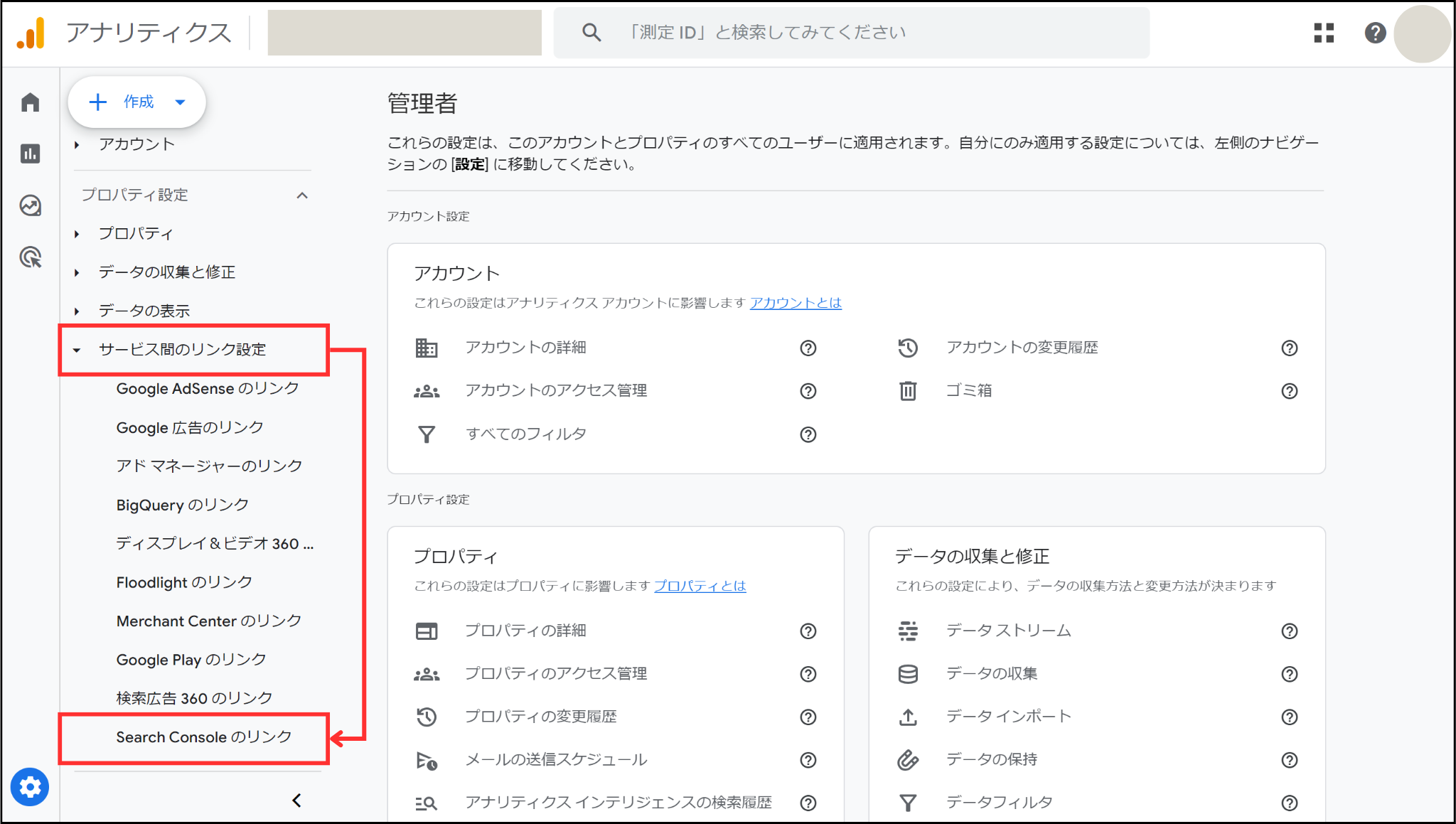
Task: Open プロパティのアクセス管理 setting
Action: tap(556, 673)
